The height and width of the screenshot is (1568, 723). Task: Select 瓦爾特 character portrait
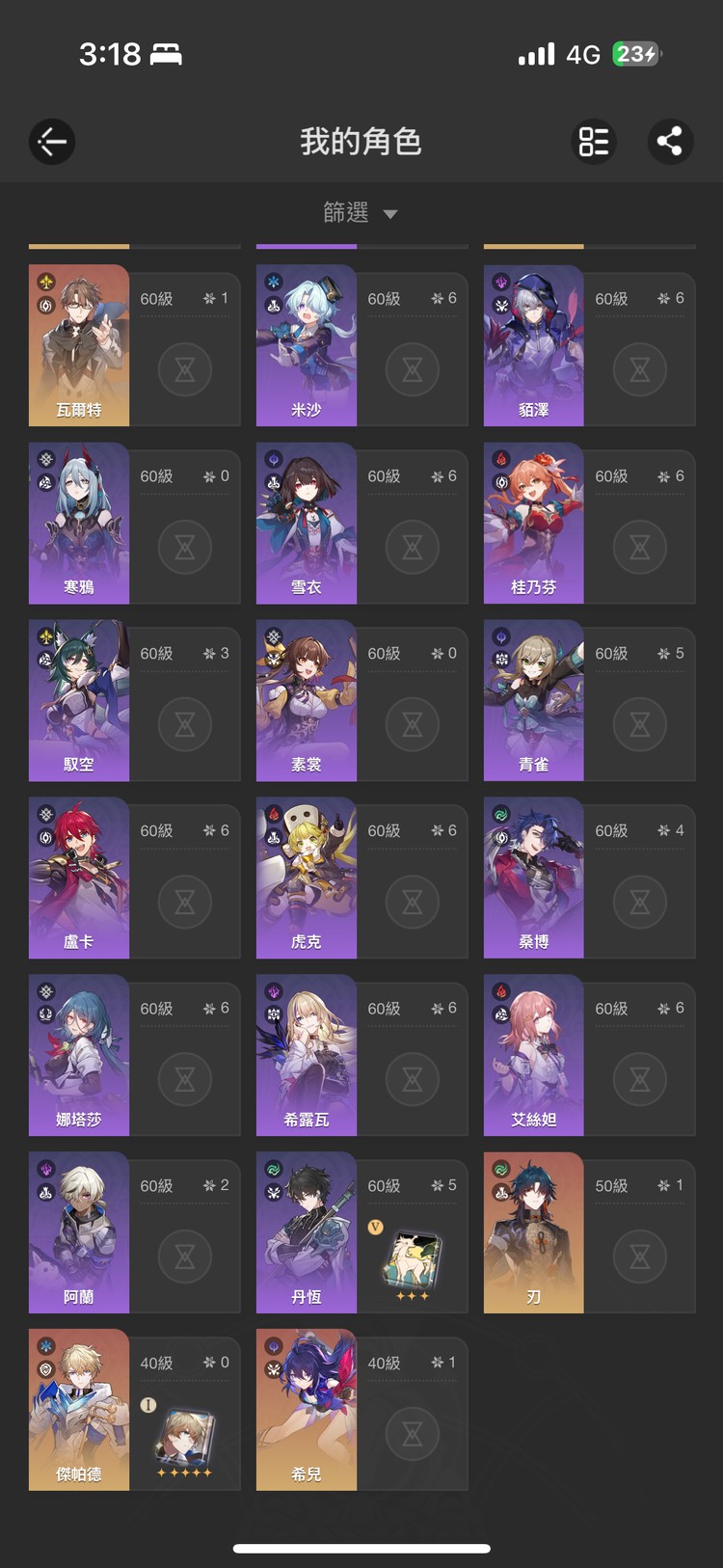point(79,345)
